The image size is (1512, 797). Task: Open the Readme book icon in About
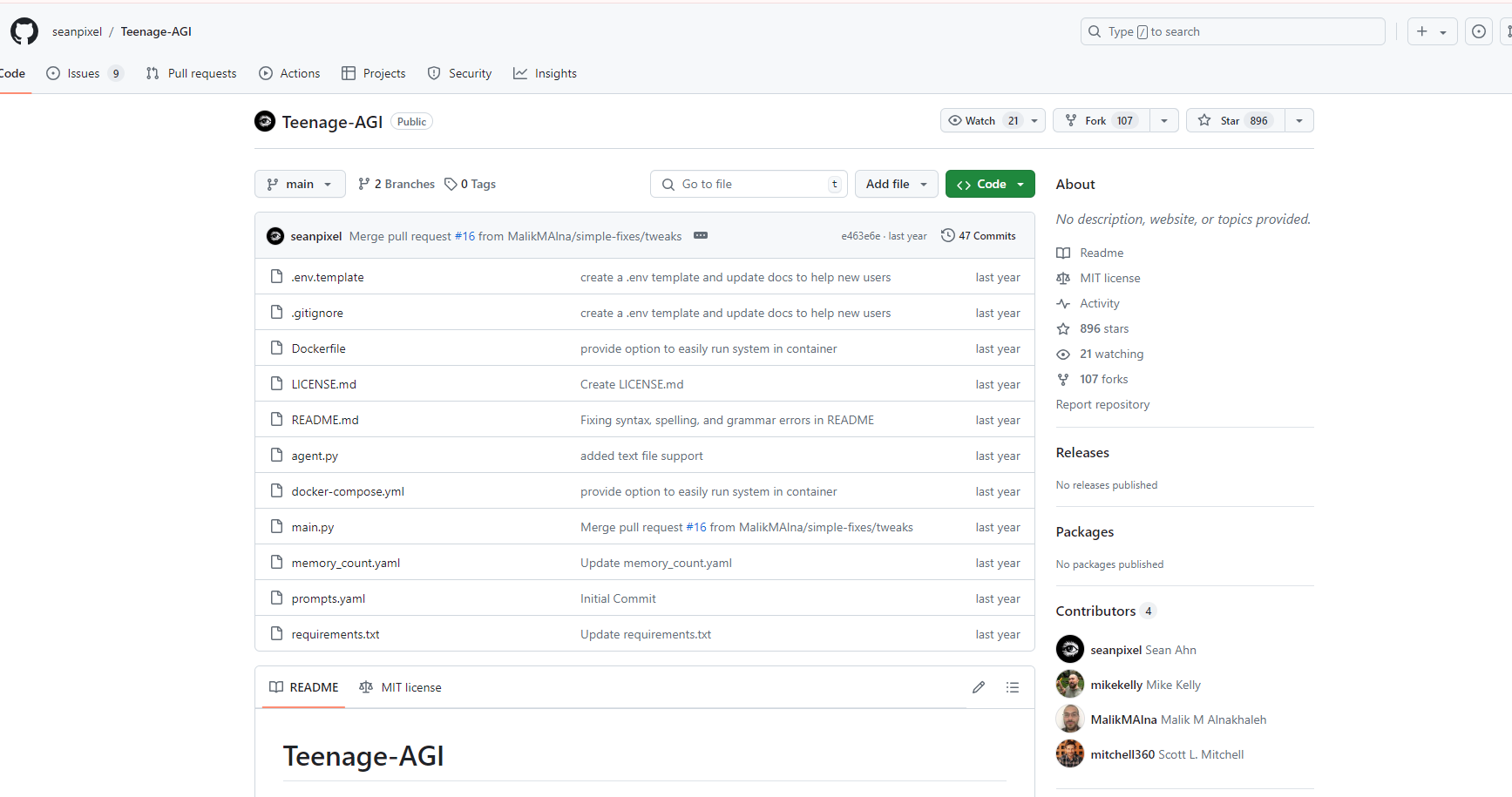(1063, 253)
